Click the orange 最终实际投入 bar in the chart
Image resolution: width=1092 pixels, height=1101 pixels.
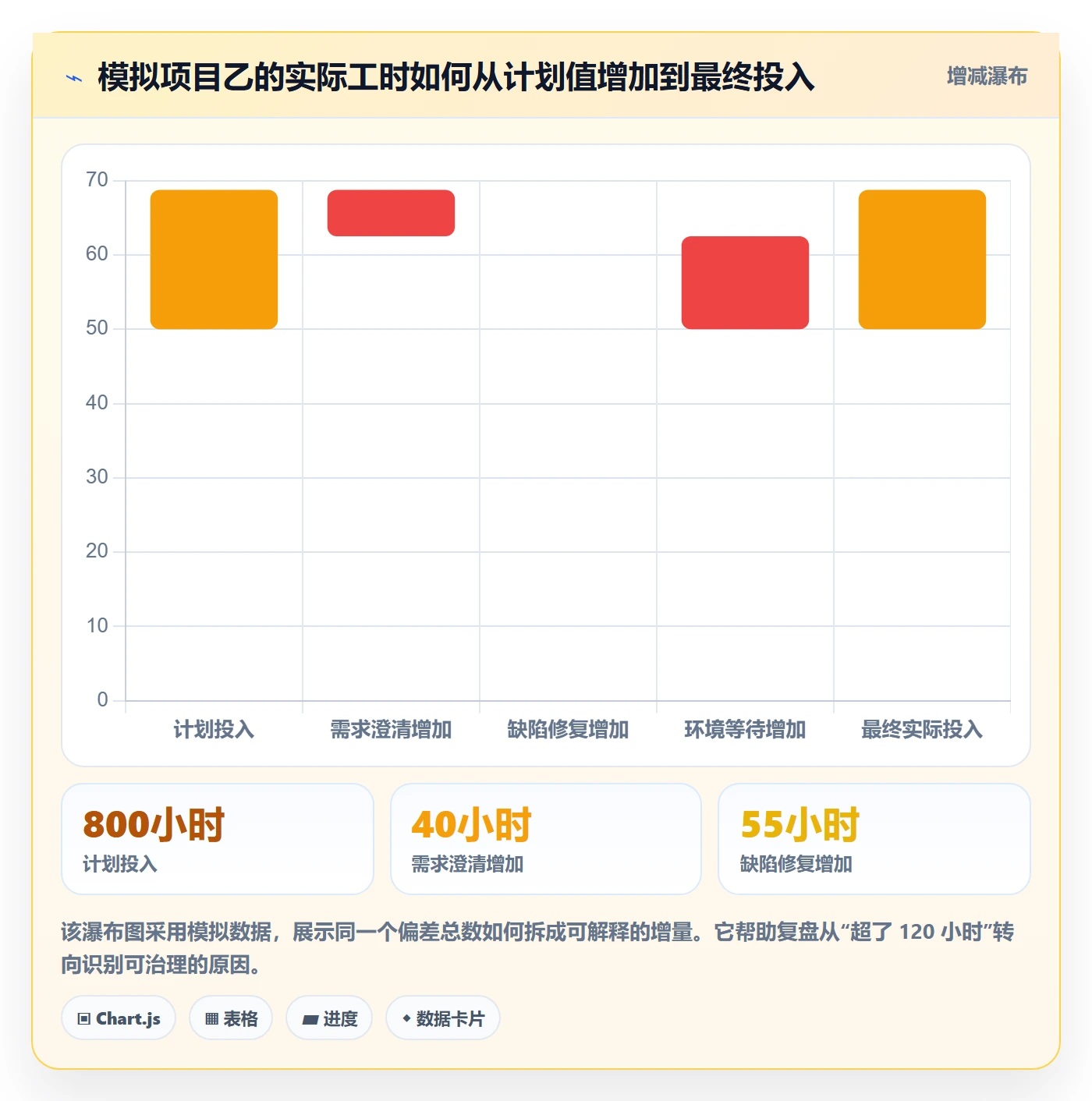pos(922,259)
